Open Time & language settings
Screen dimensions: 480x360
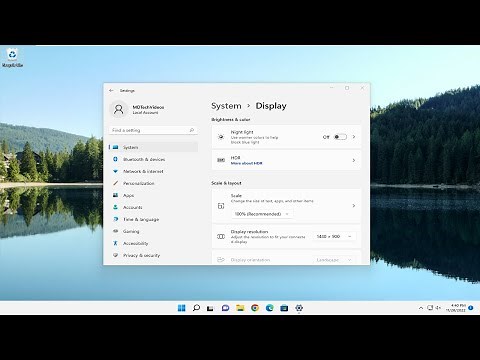click(x=153, y=219)
